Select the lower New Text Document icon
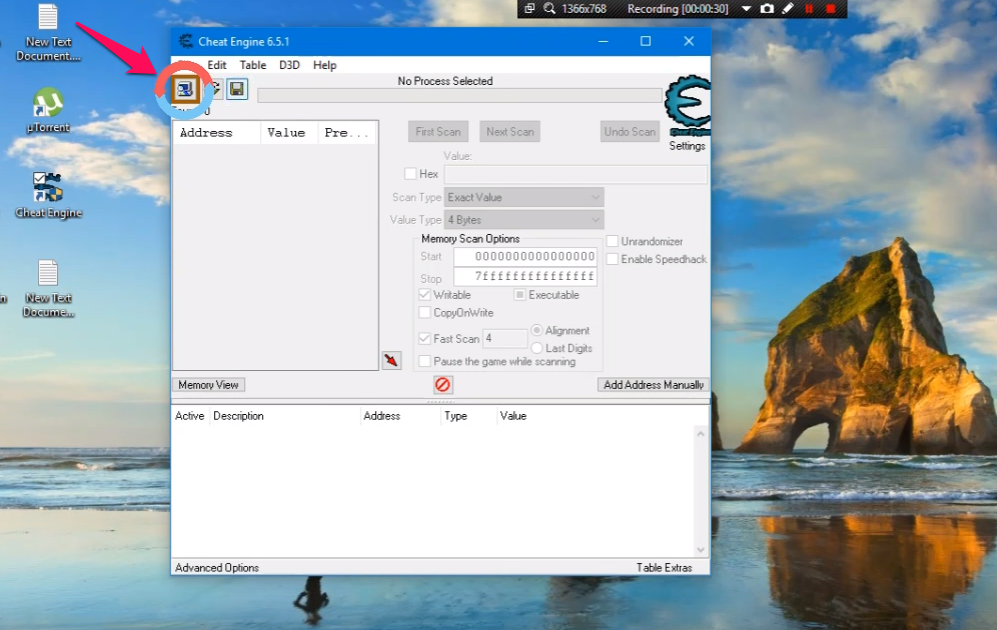 pyautogui.click(x=48, y=289)
